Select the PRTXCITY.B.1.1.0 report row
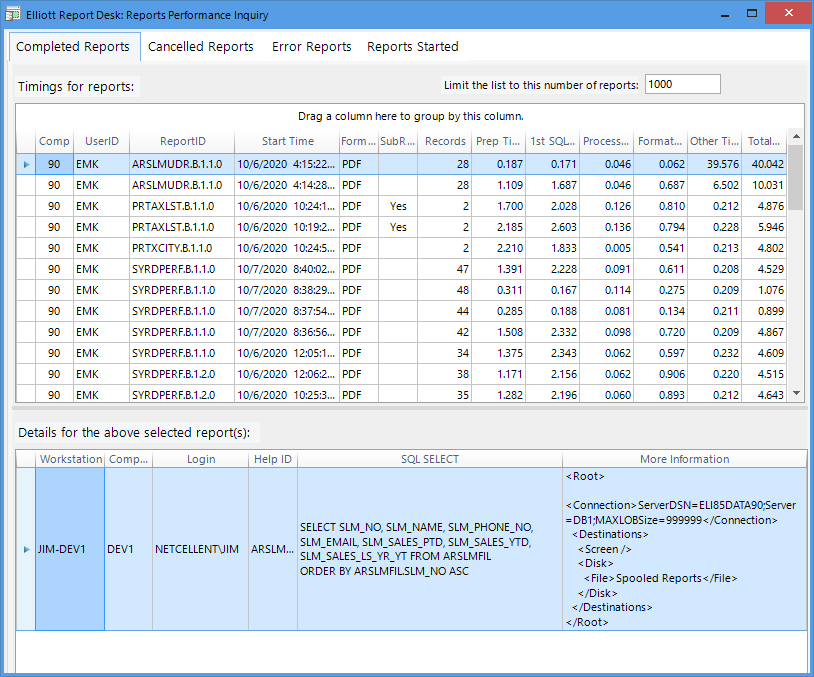Viewport: 814px width, 677px height. tap(401, 248)
